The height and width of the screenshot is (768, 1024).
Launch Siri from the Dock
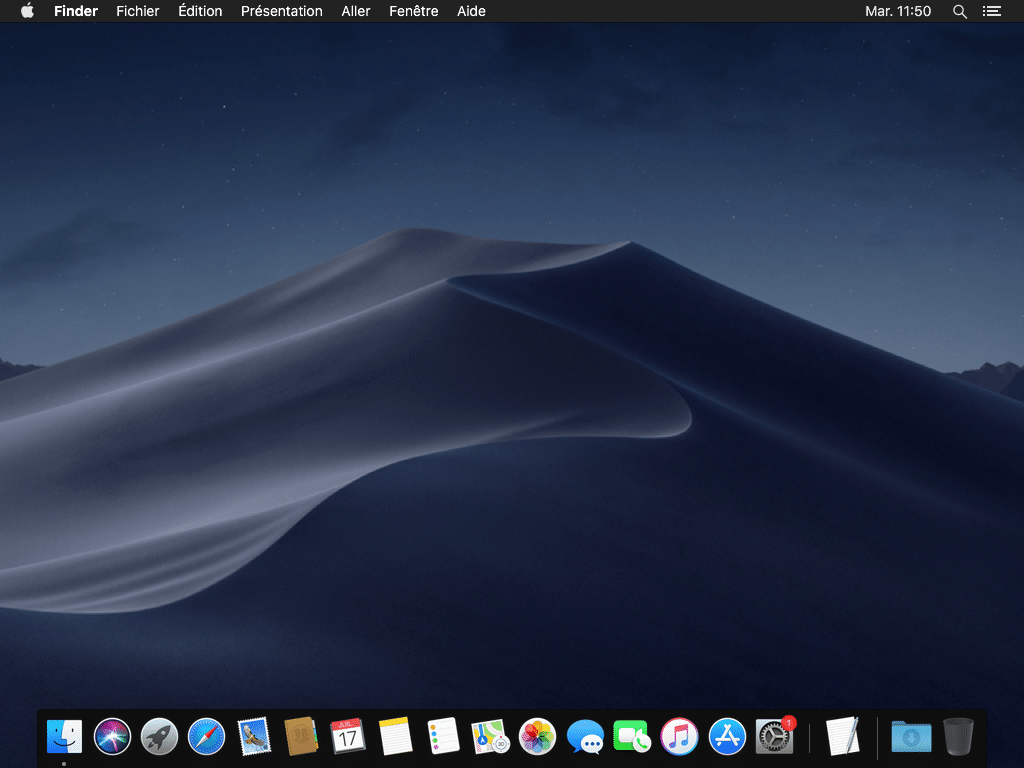(x=112, y=737)
